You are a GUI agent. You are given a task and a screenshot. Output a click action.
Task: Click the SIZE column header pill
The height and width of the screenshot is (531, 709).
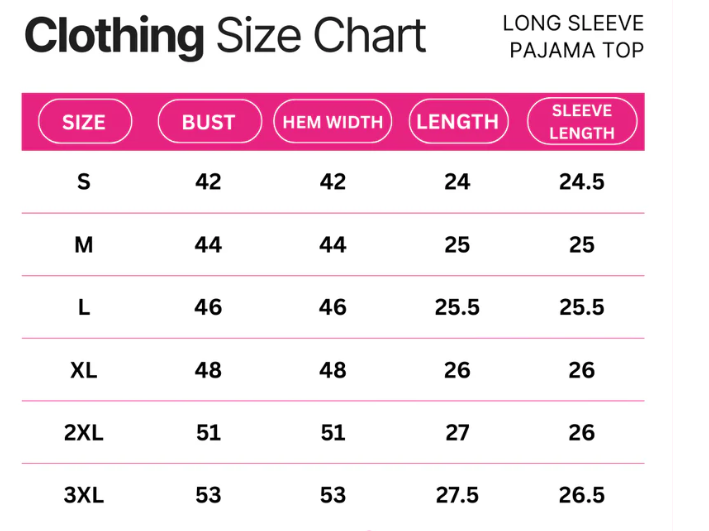tap(84, 122)
